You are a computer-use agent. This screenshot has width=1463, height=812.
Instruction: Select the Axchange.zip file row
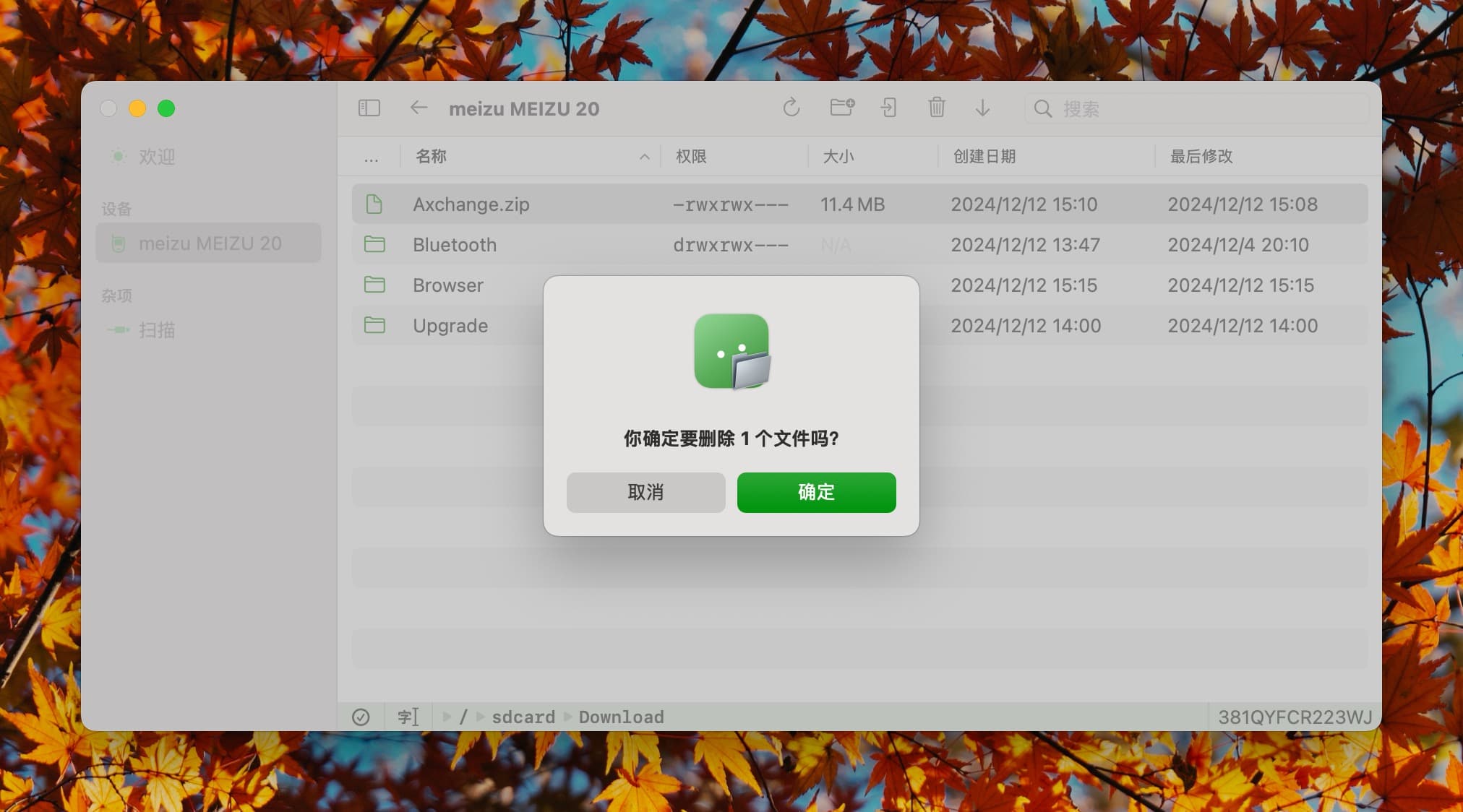pos(471,204)
